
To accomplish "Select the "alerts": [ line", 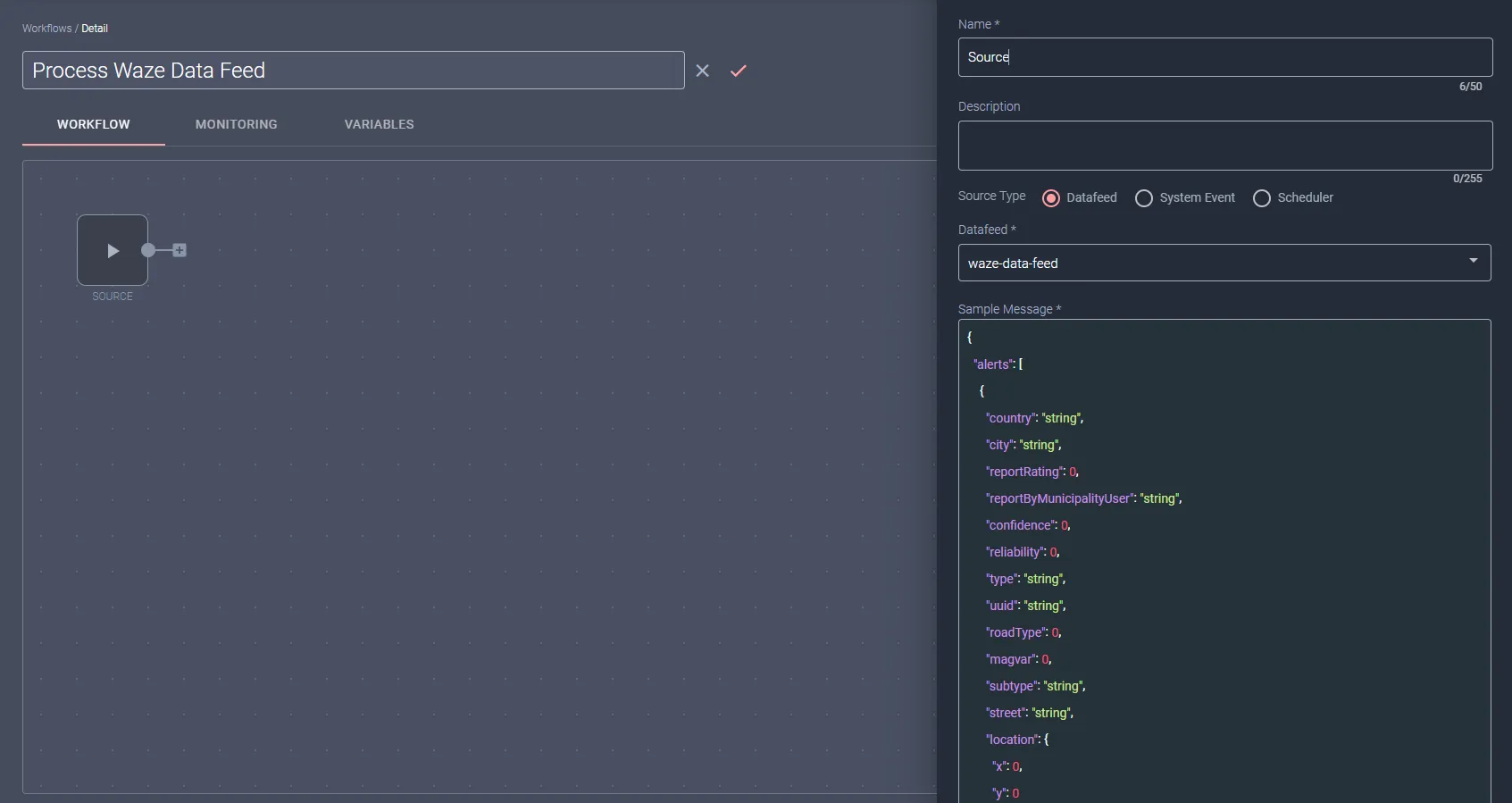I will (998, 364).
